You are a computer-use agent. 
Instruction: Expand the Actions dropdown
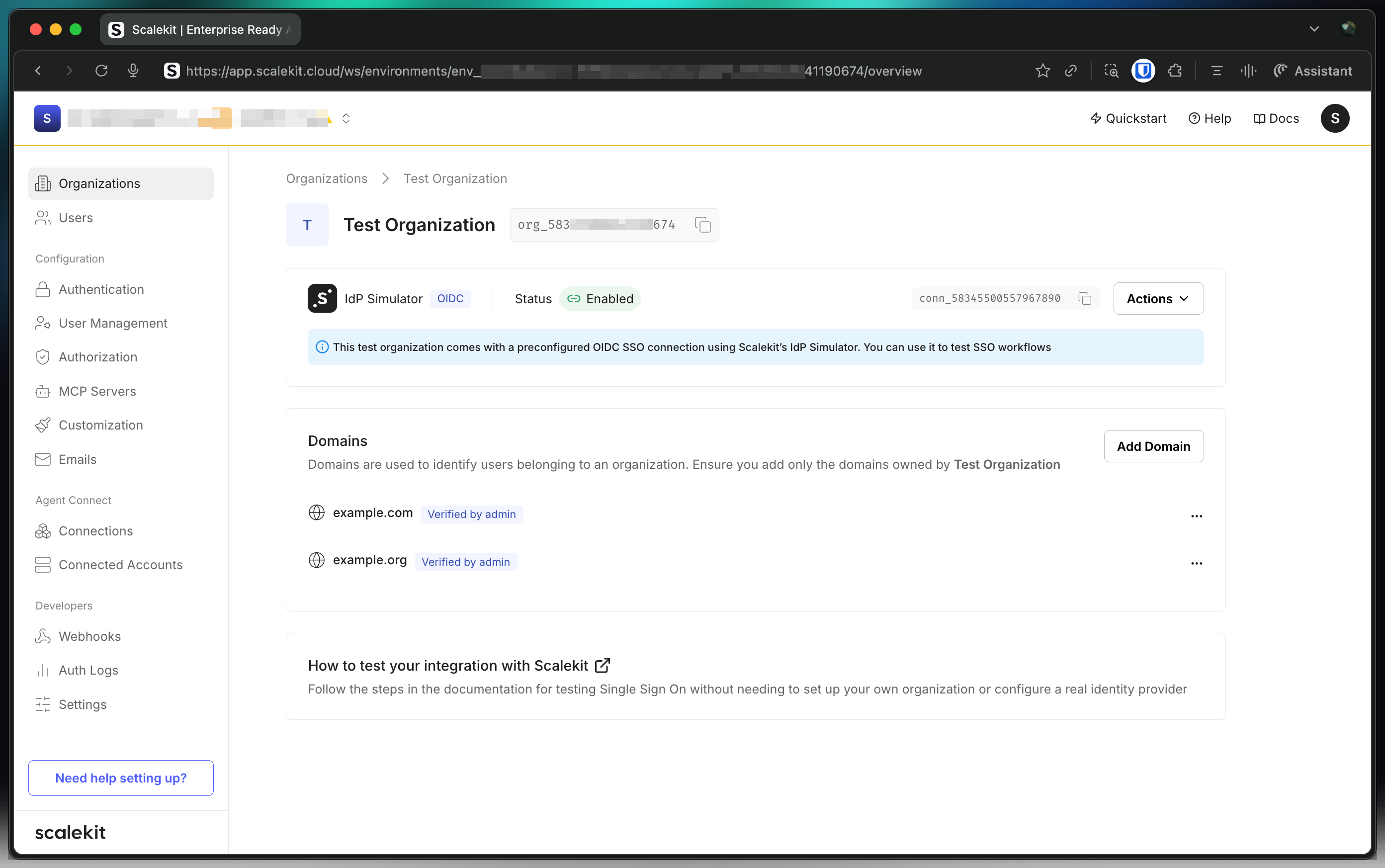(x=1158, y=298)
